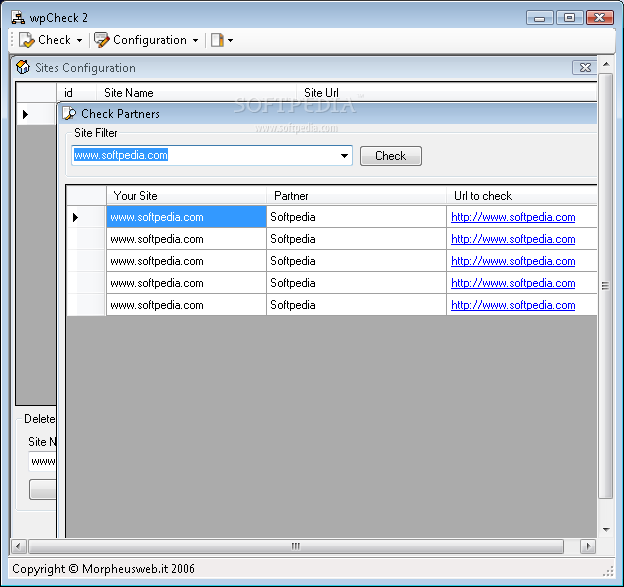The width and height of the screenshot is (624, 587).
Task: Click the vertical scrollbar thumb
Action: tap(605, 286)
